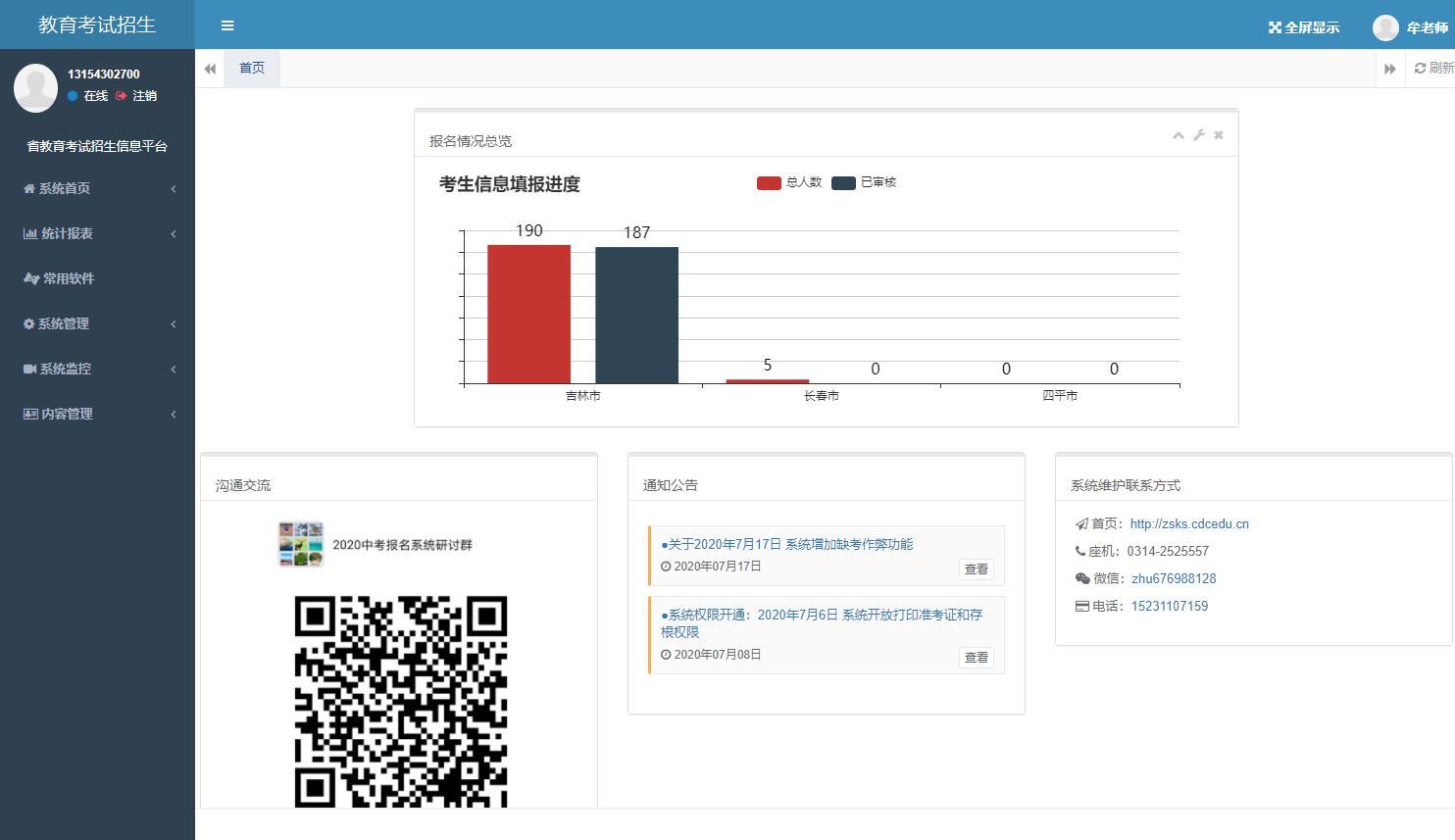Click the 系统维护联系方式 panel title
This screenshot has width=1455, height=840.
click(x=1126, y=485)
